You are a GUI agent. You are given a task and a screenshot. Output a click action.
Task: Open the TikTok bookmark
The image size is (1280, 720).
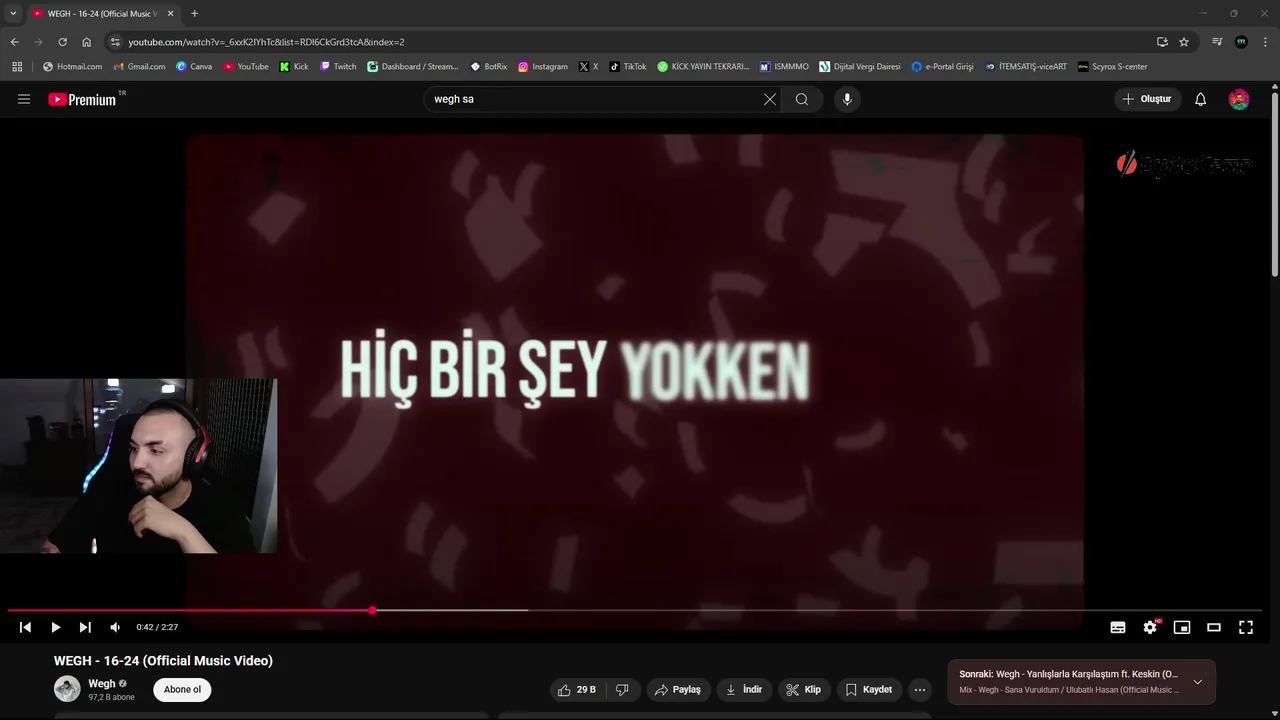click(x=628, y=67)
